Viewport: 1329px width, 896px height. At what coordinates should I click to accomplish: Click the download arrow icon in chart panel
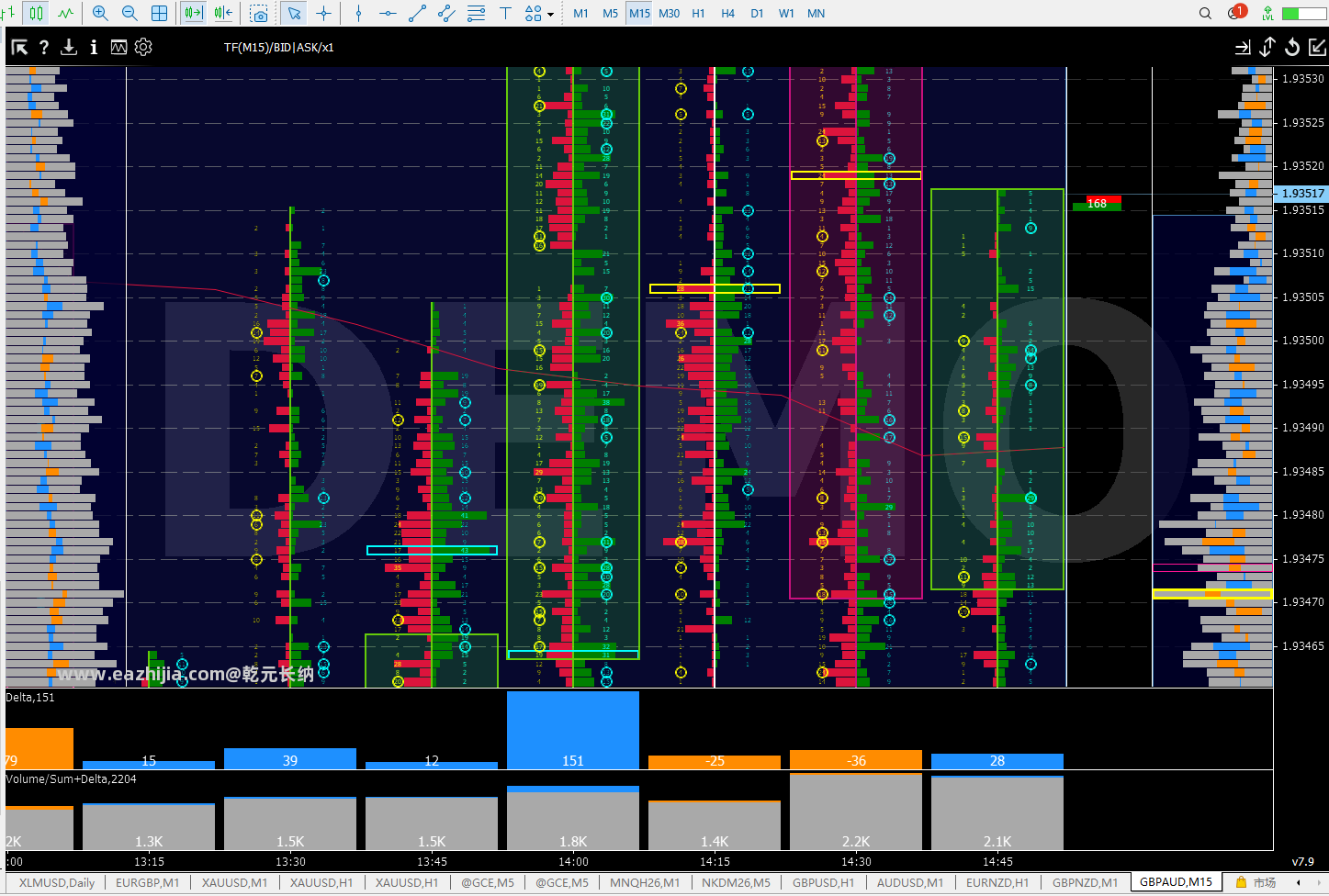(x=69, y=47)
